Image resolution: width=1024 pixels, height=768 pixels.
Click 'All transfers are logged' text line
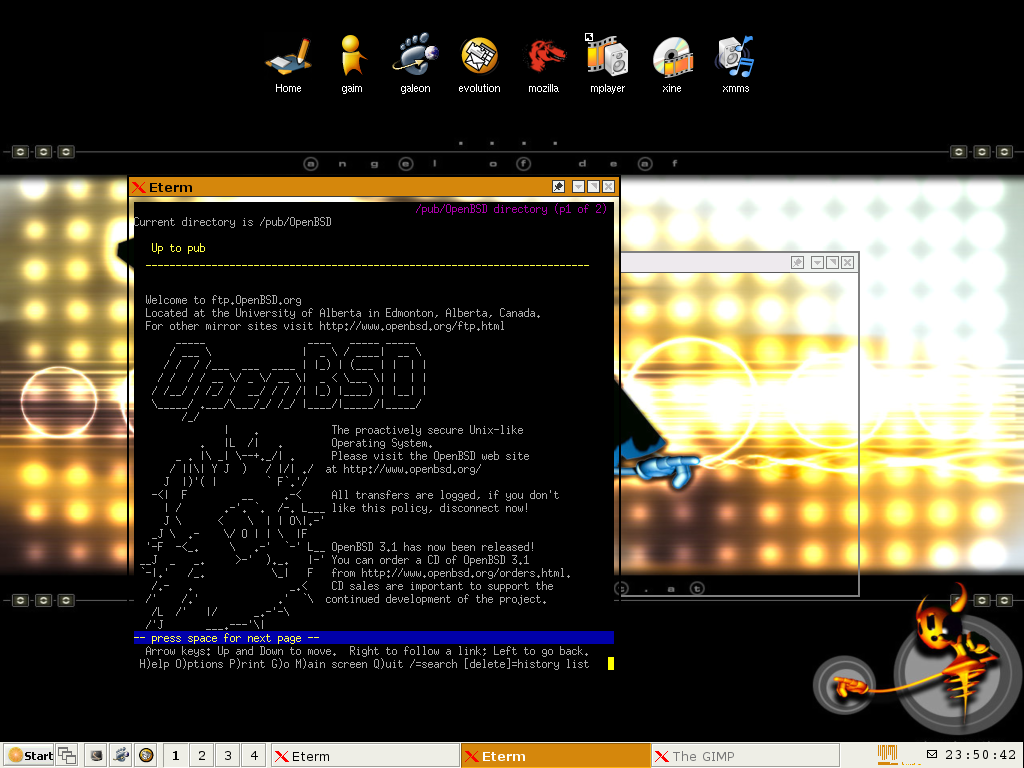click(x=445, y=495)
